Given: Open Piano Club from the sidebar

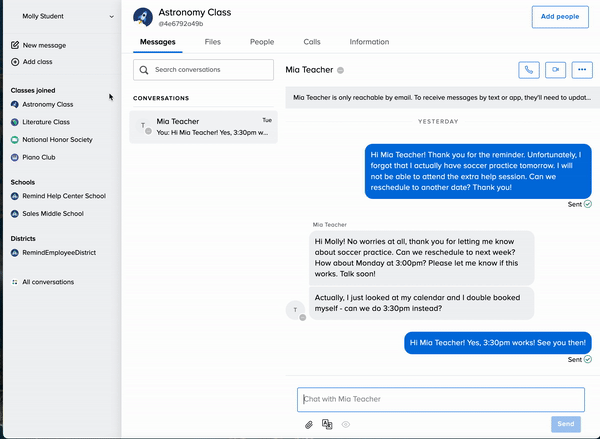Looking at the screenshot, I should tap(40, 157).
